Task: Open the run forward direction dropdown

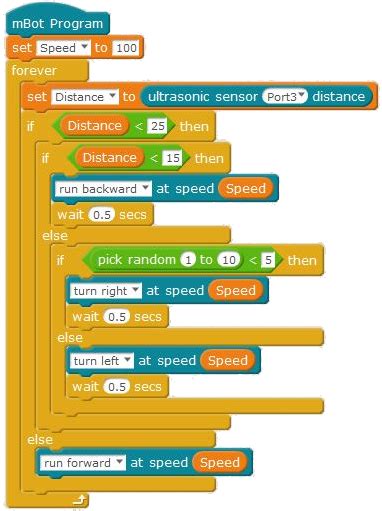Action: 83,463
